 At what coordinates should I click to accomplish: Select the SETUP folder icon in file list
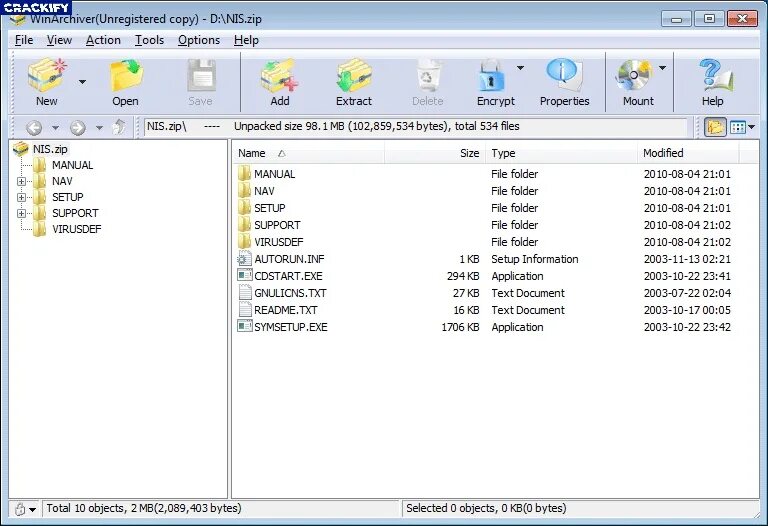point(244,208)
